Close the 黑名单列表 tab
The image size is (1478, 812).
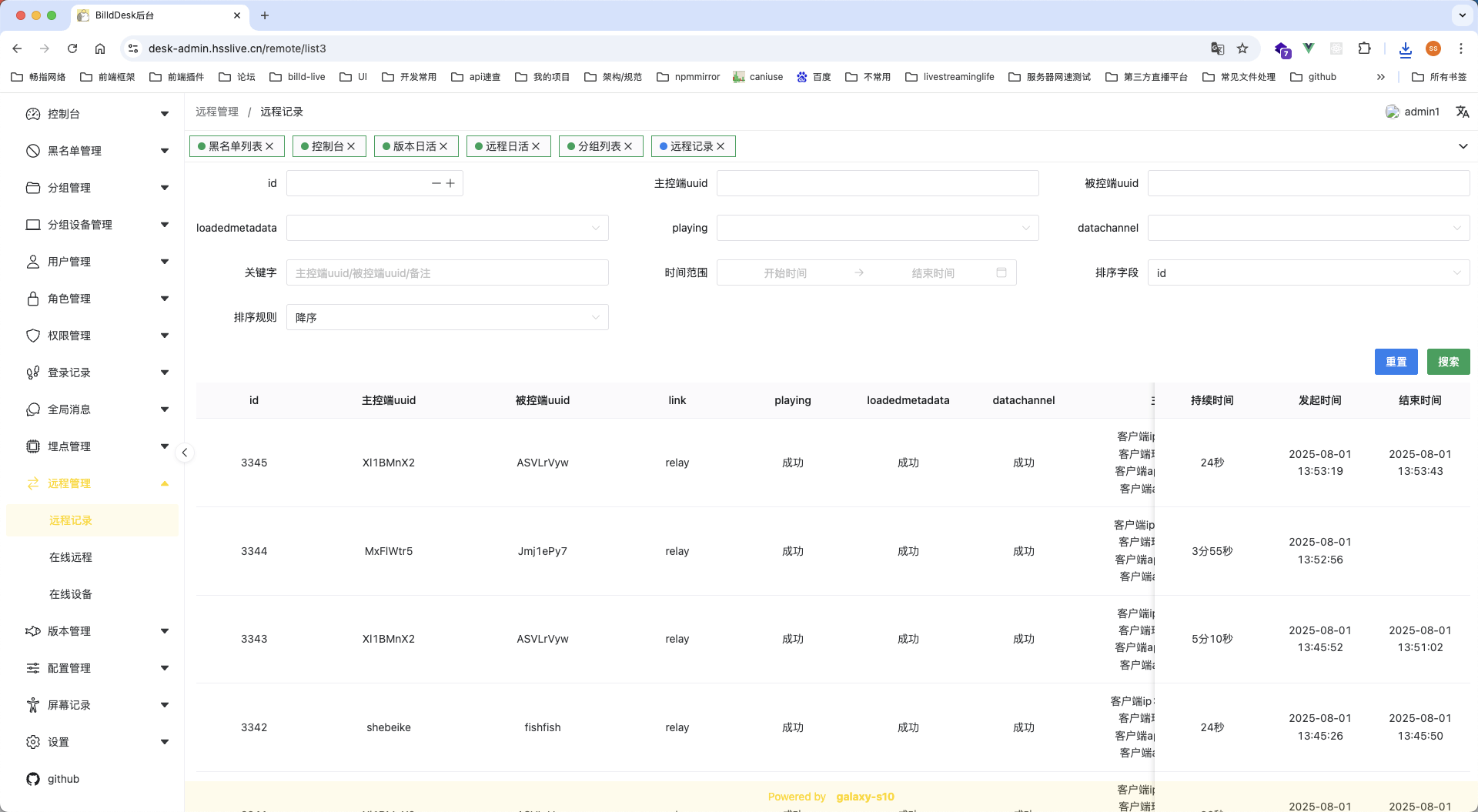pos(269,146)
